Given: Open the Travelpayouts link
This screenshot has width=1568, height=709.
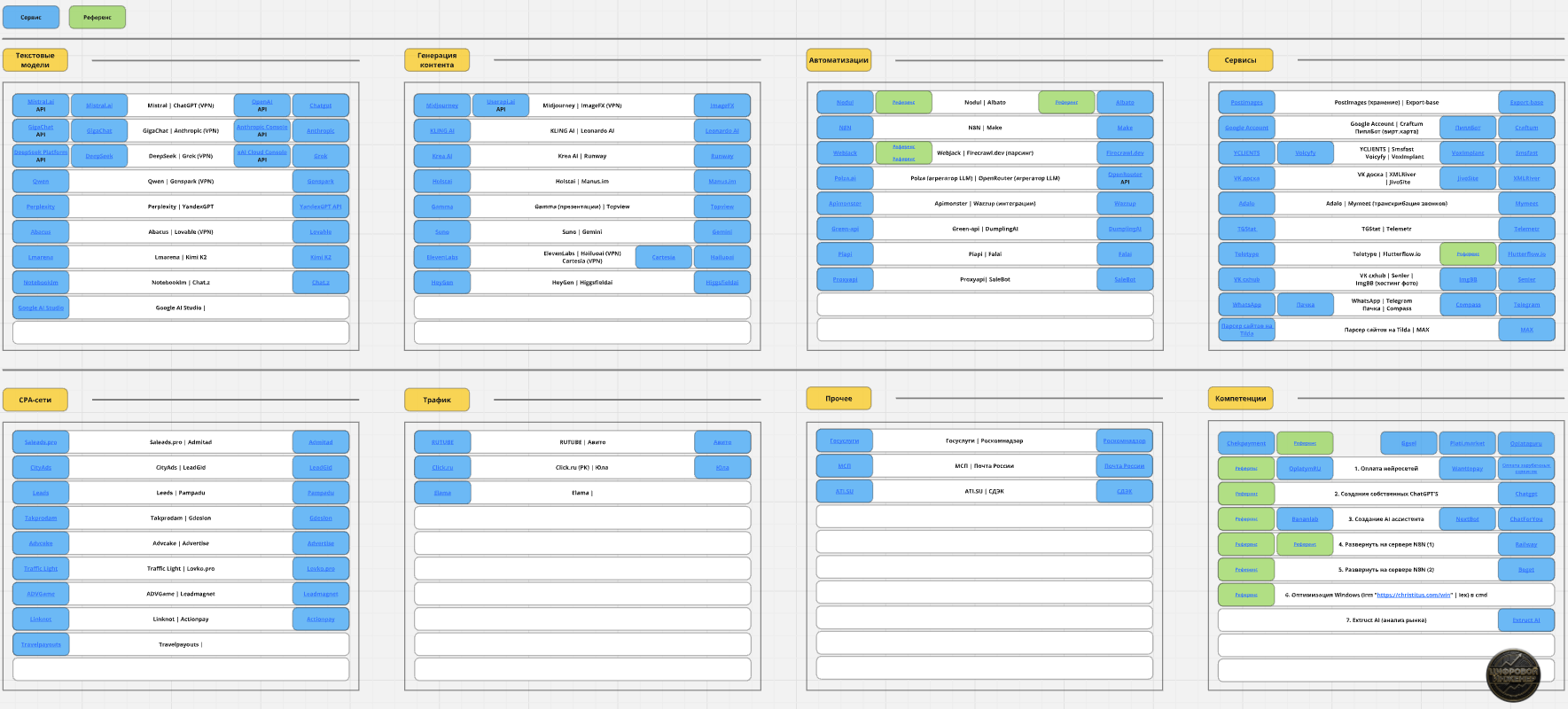Looking at the screenshot, I should (41, 644).
